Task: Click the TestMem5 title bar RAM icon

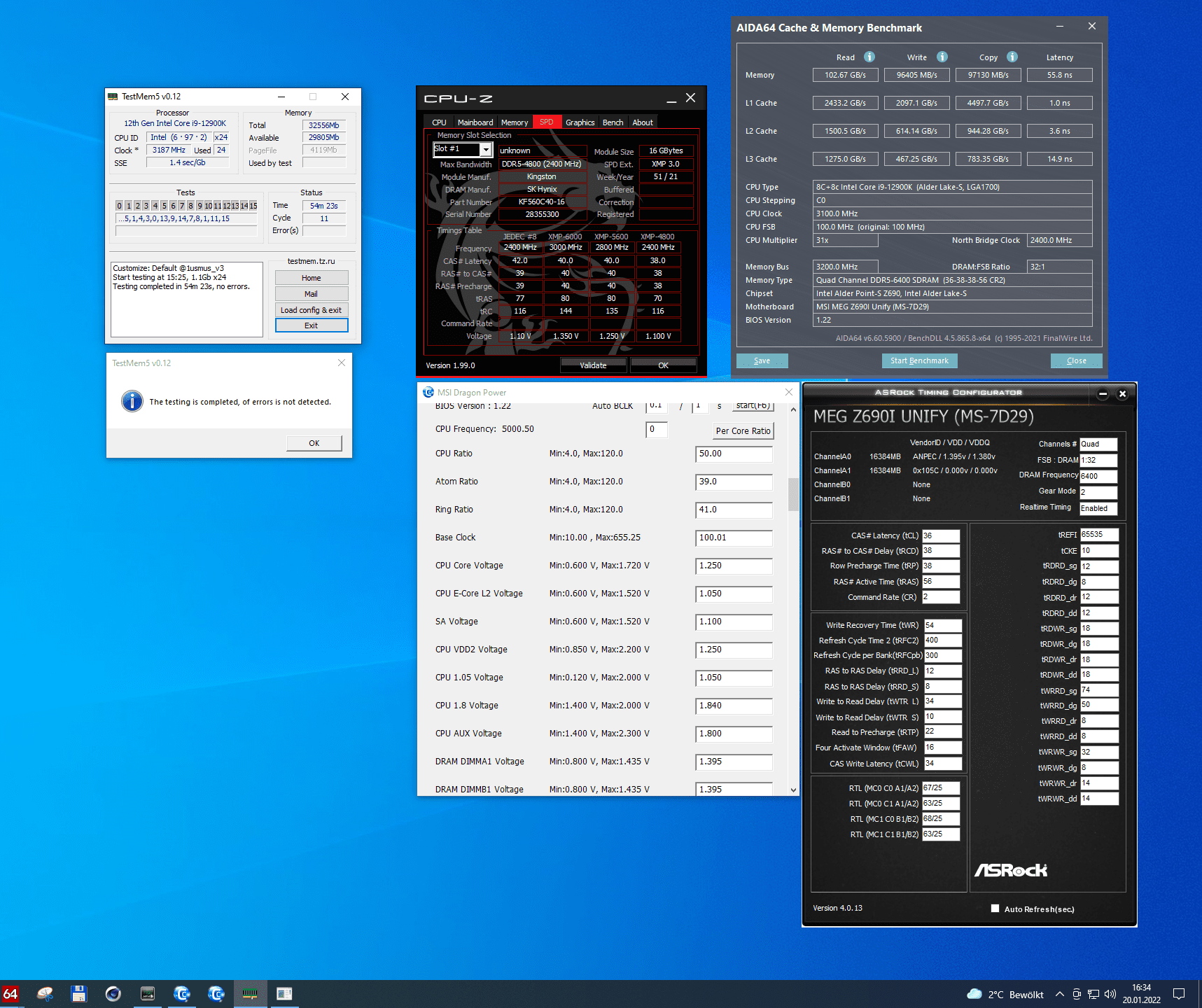Action: tap(113, 97)
